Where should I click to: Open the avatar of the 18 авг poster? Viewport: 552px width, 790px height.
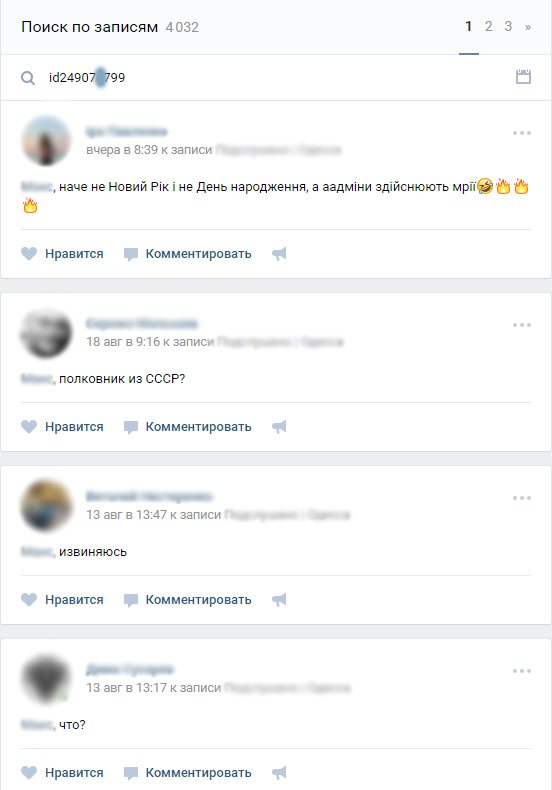[46, 334]
